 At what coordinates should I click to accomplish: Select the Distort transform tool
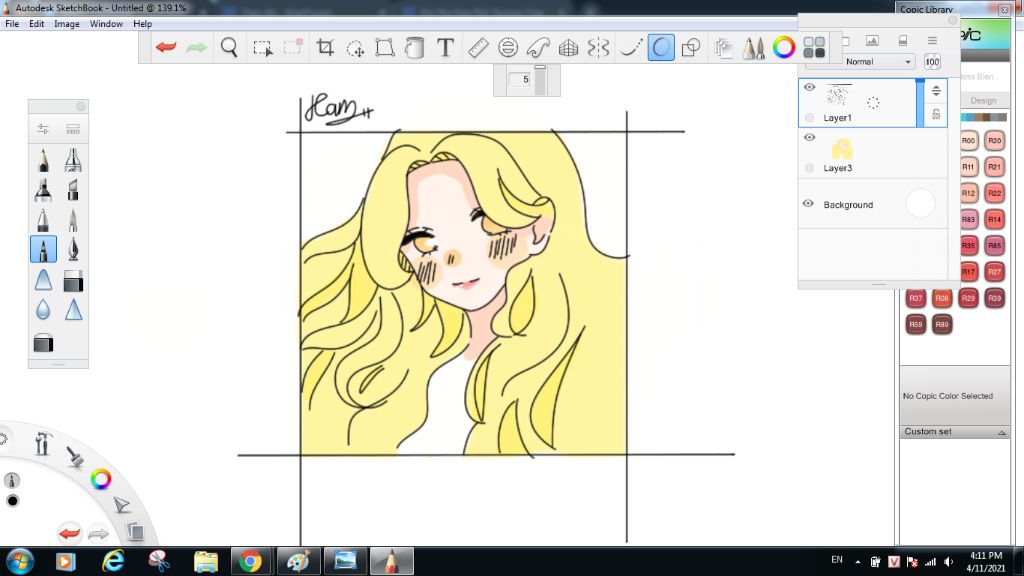[385, 47]
